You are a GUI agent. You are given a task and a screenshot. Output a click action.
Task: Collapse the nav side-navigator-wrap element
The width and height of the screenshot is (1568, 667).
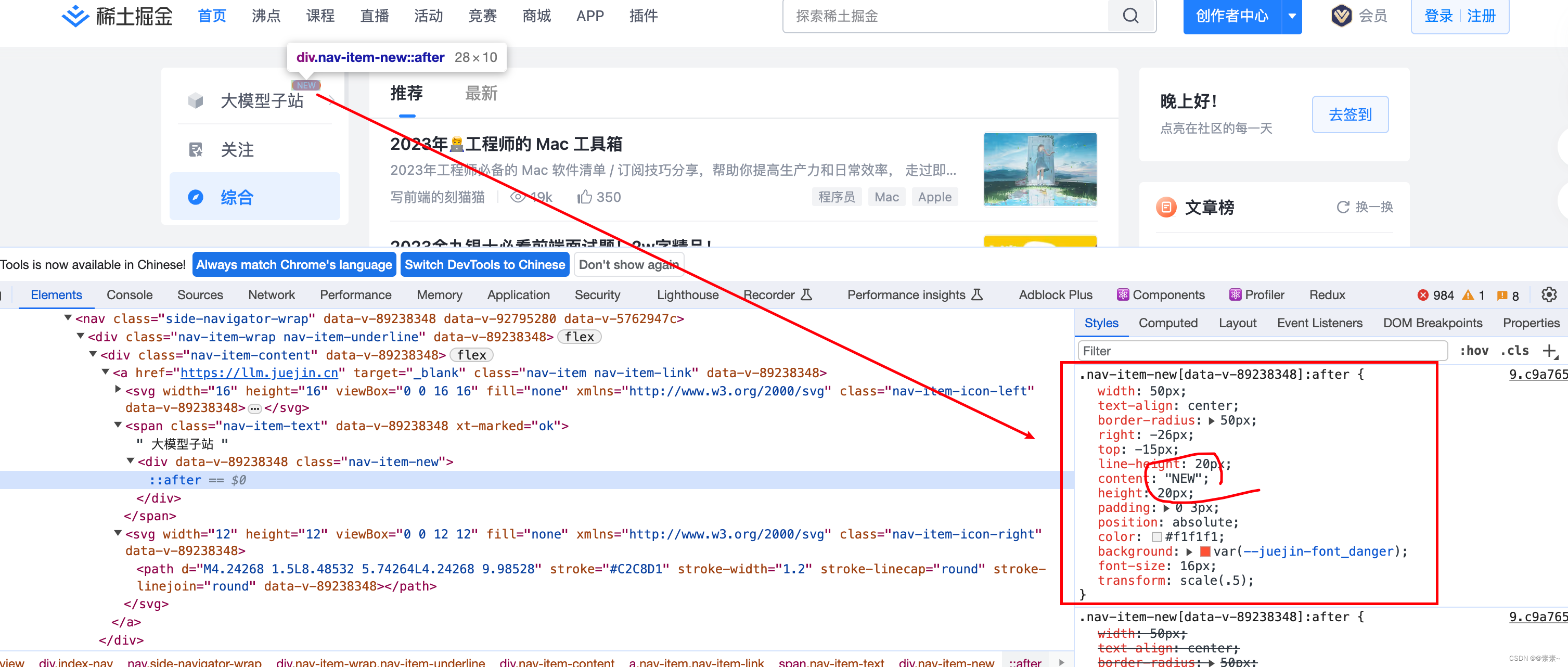(68, 318)
